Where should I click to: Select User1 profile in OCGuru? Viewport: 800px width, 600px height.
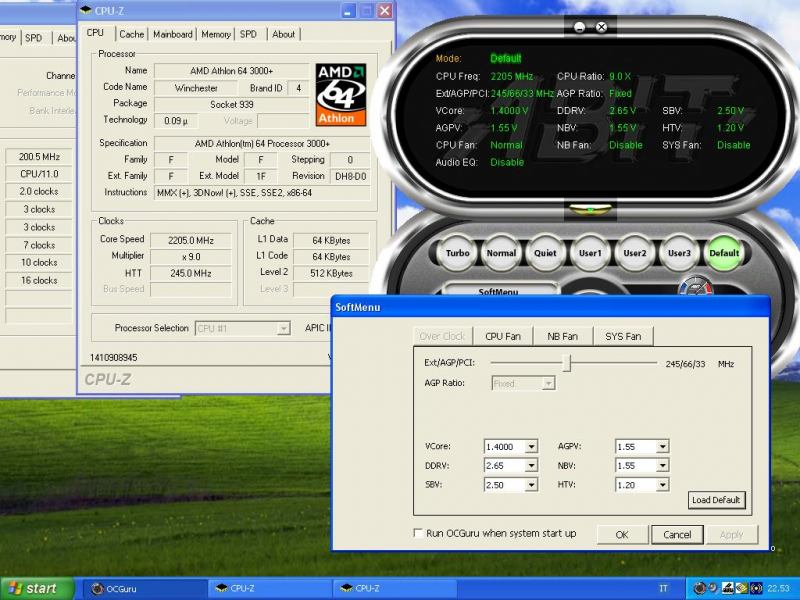(x=590, y=253)
